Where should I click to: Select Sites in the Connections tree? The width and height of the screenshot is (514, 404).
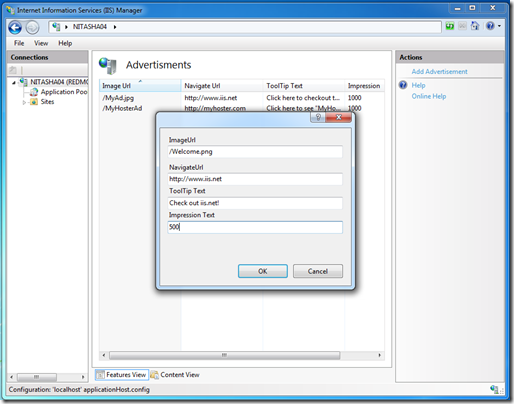pyautogui.click(x=47, y=102)
